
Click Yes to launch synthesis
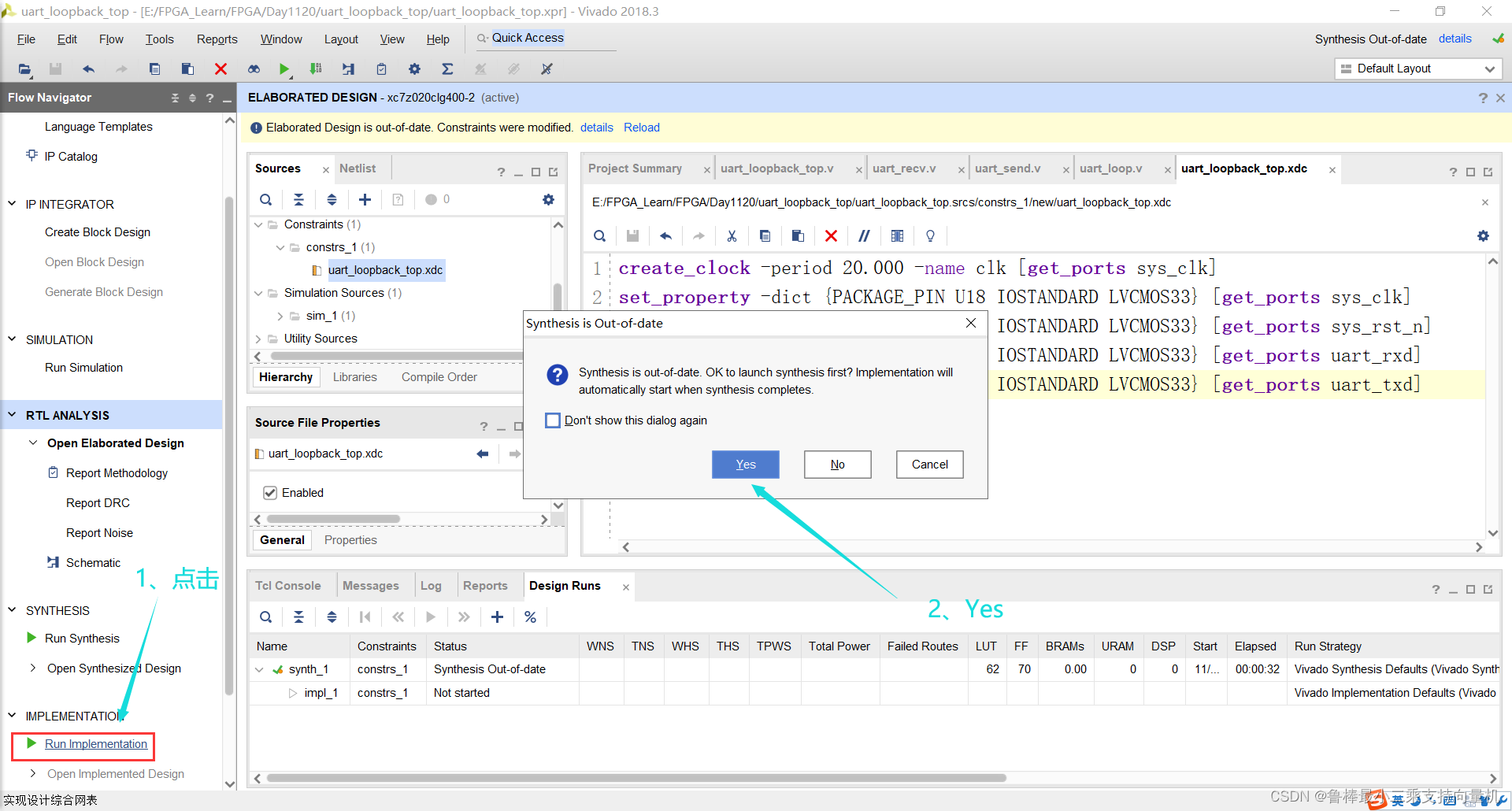click(x=746, y=465)
